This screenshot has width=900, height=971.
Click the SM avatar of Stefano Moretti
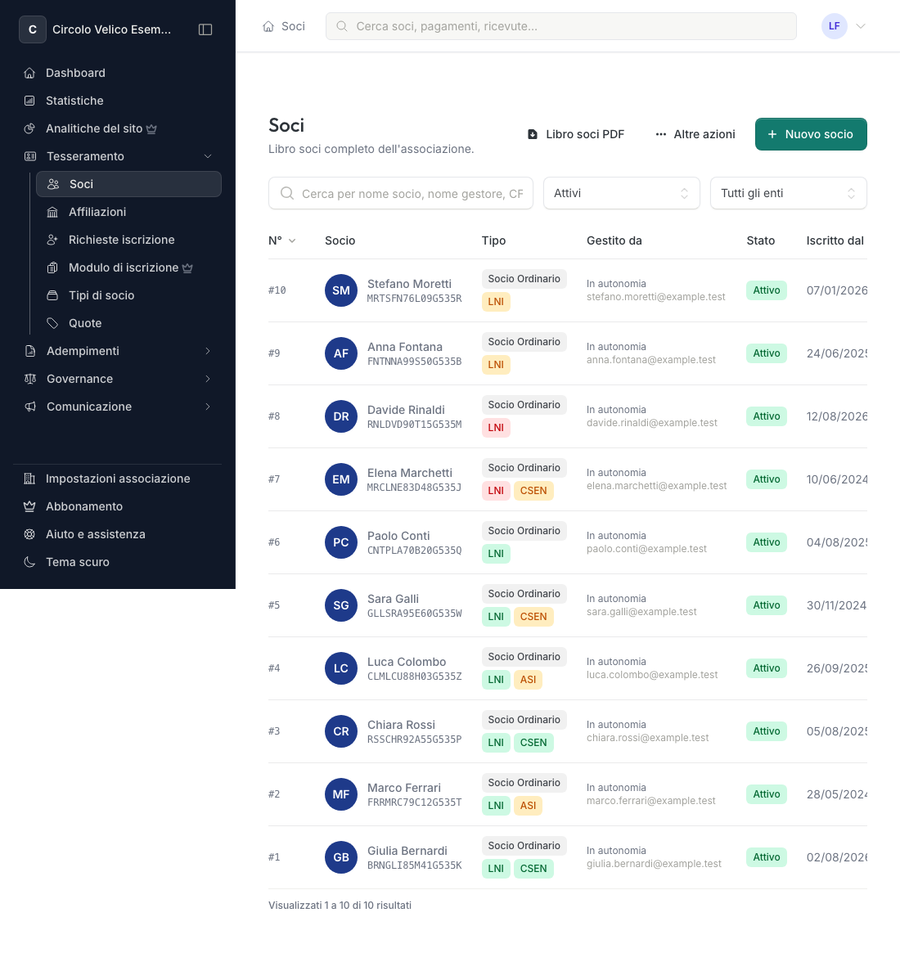tap(341, 290)
